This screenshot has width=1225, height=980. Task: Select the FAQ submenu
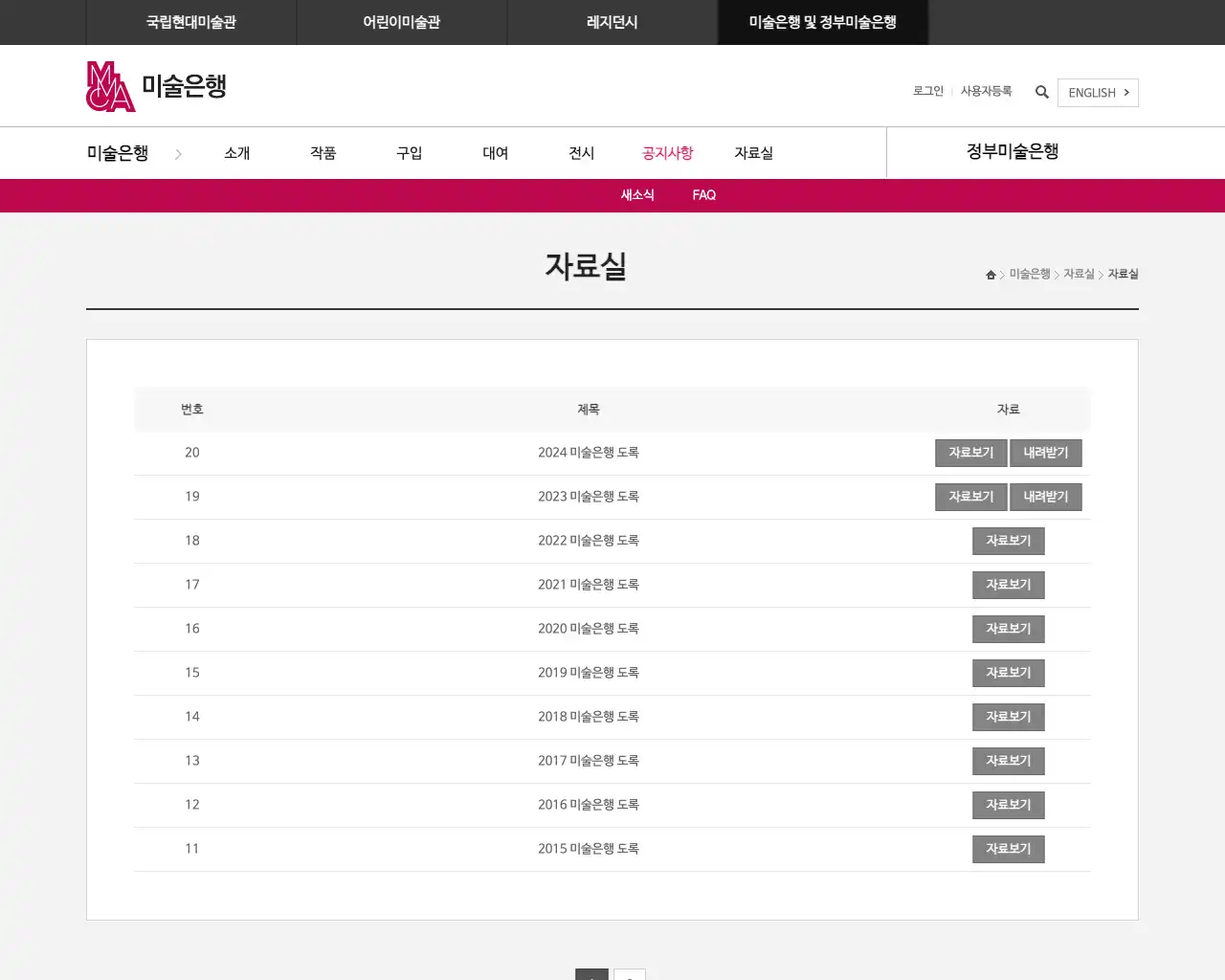[x=704, y=195]
